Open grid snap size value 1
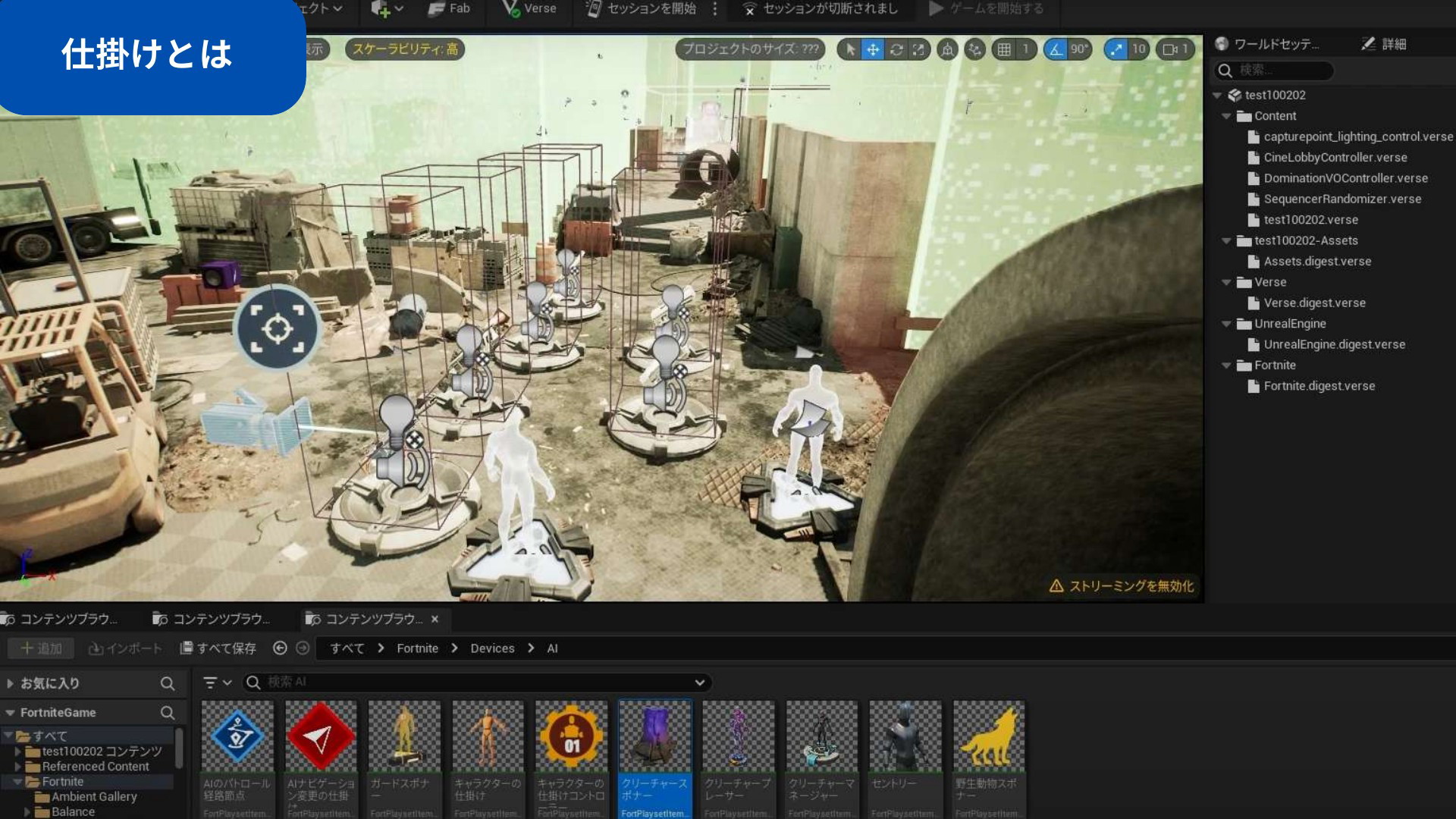The image size is (1456, 819). point(1026,49)
